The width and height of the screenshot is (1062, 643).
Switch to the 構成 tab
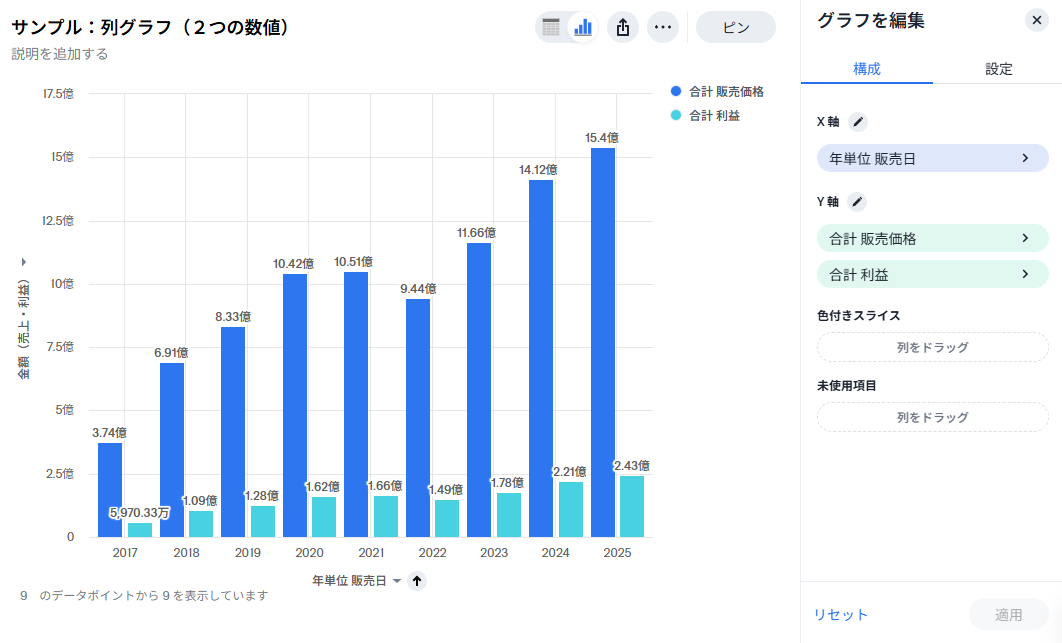pos(866,69)
